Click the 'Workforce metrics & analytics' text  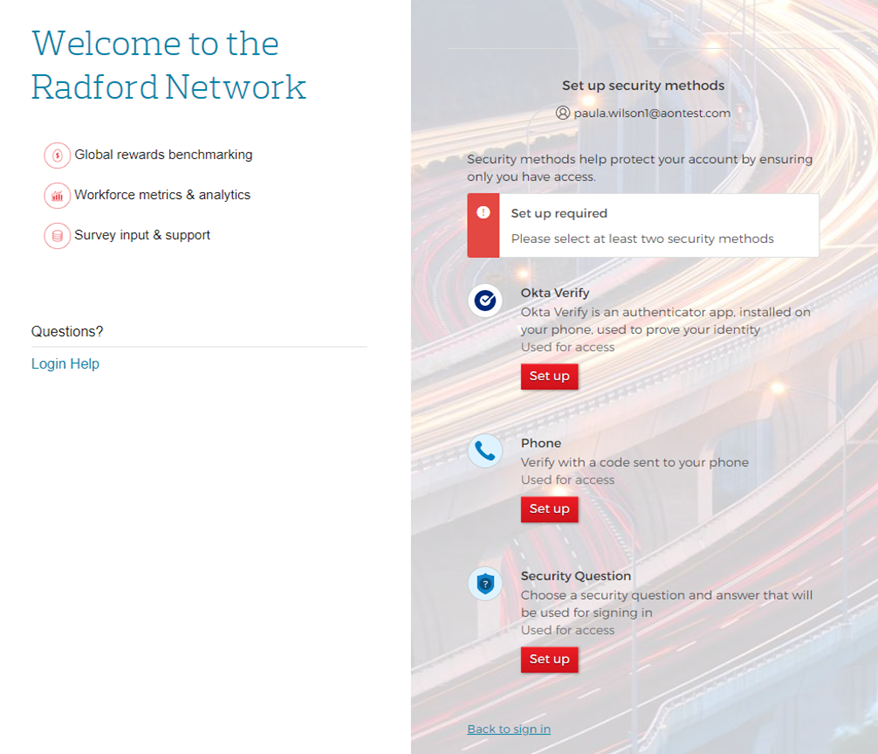[x=162, y=195]
